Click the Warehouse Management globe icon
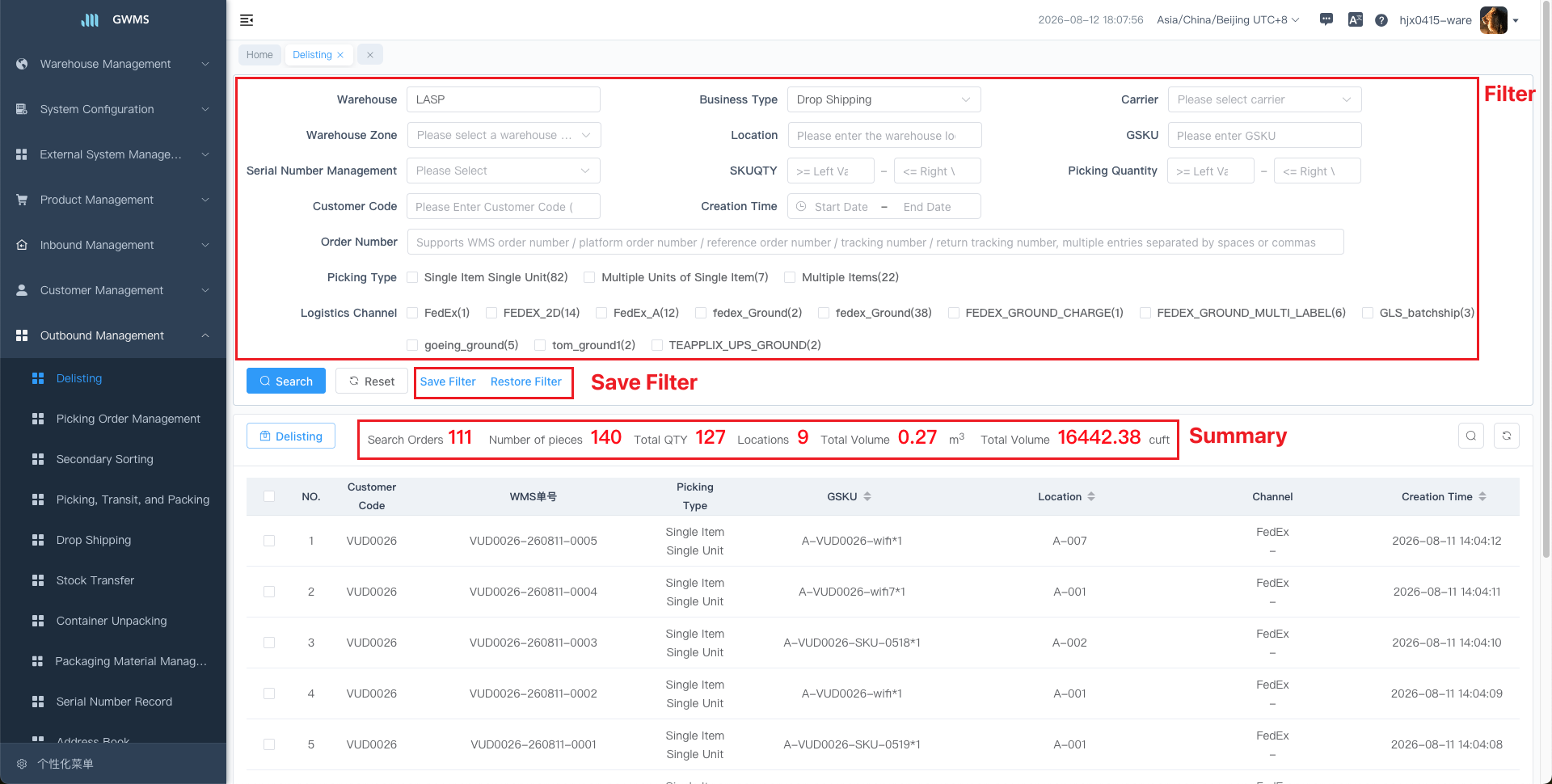This screenshot has width=1552, height=784. (x=22, y=64)
